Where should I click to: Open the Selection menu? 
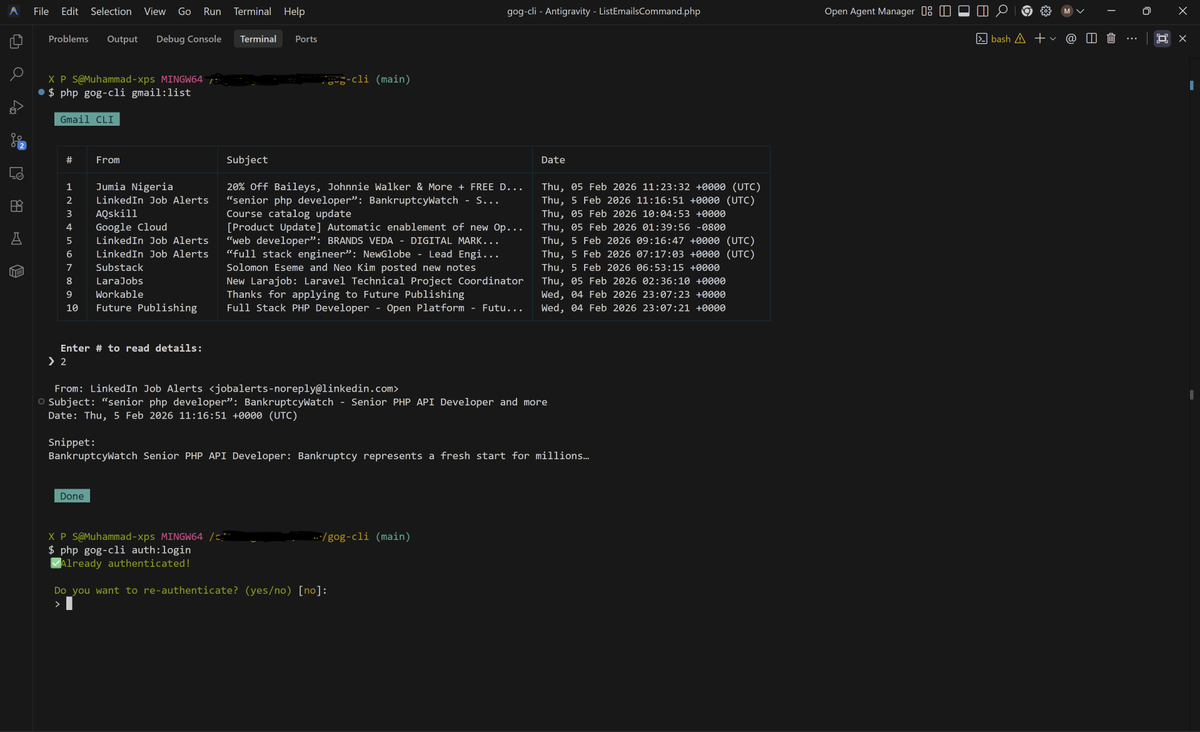click(x=111, y=11)
